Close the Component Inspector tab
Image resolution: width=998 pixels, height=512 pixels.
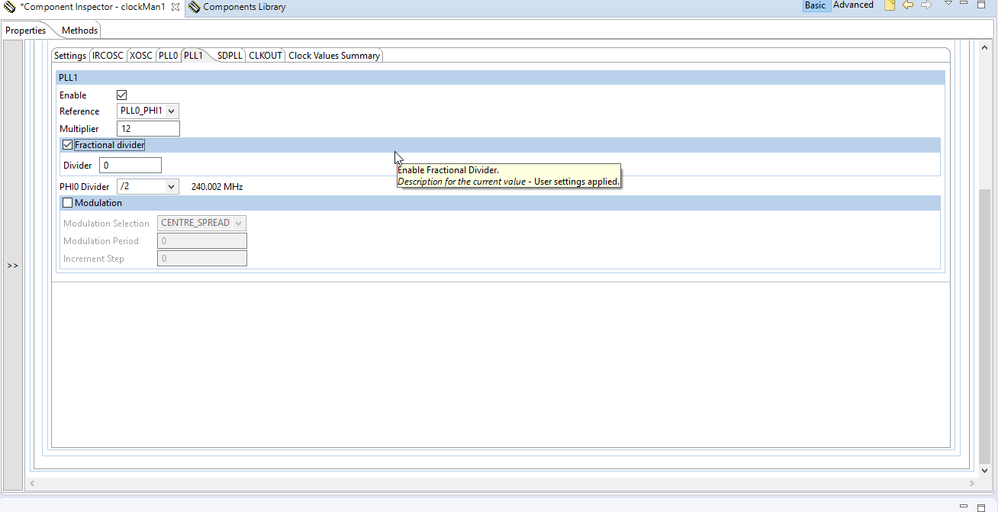pyautogui.click(x=175, y=7)
